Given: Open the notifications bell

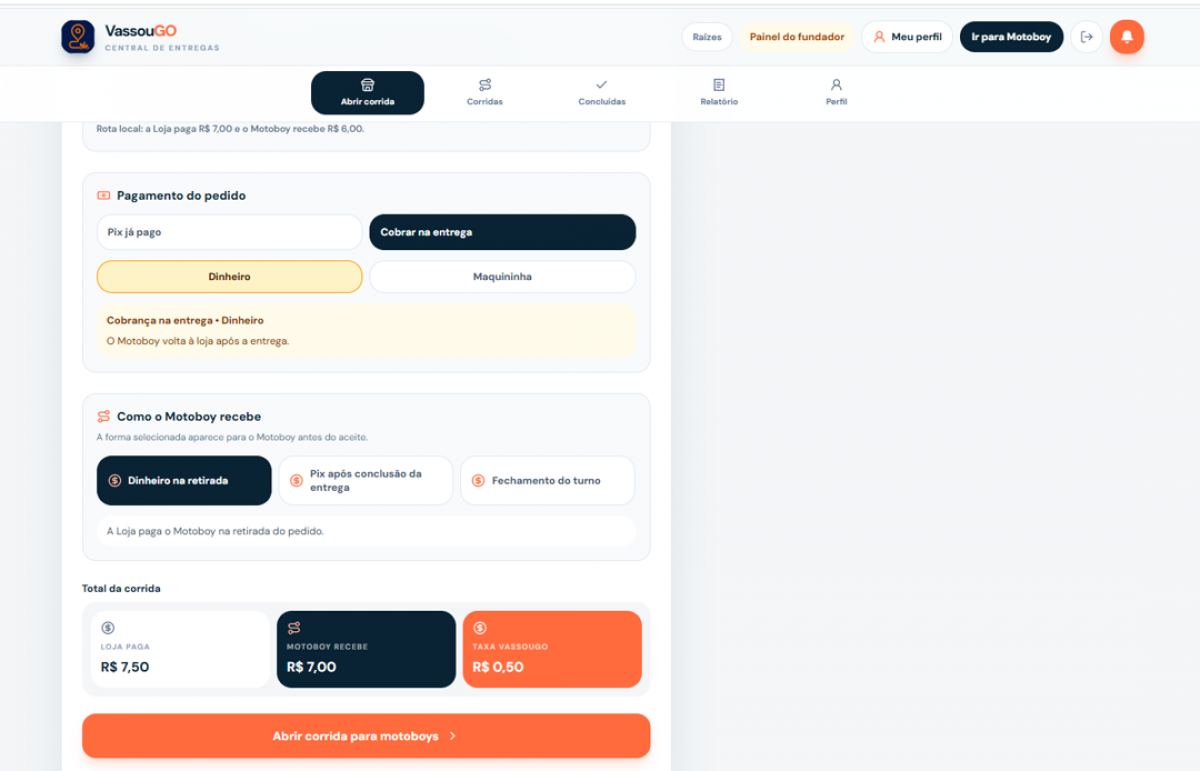Looking at the screenshot, I should [1127, 37].
